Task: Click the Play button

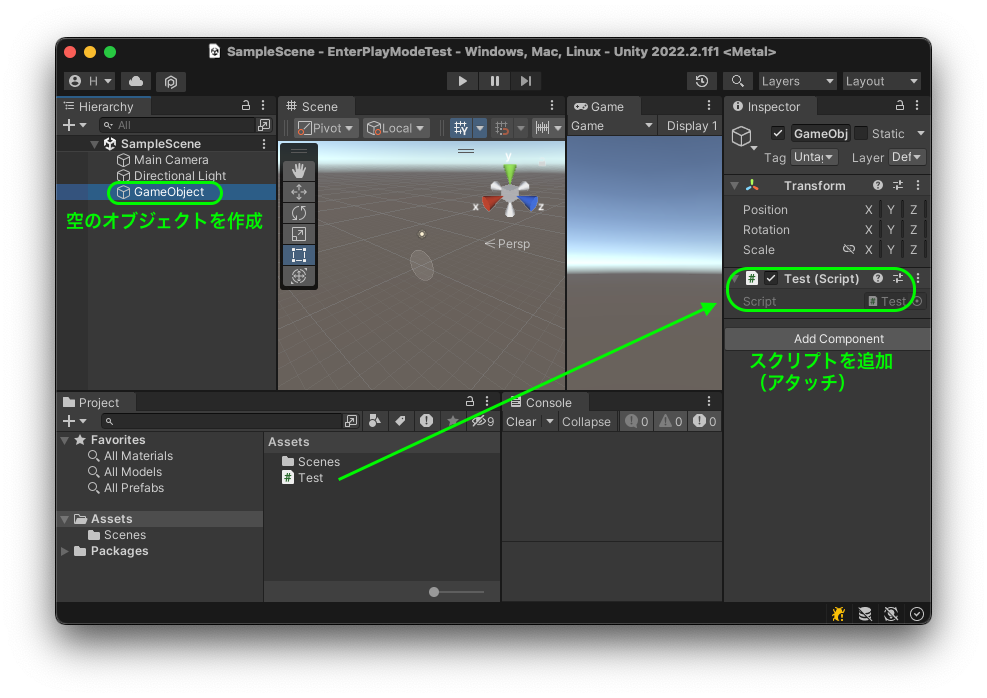Action: [462, 81]
